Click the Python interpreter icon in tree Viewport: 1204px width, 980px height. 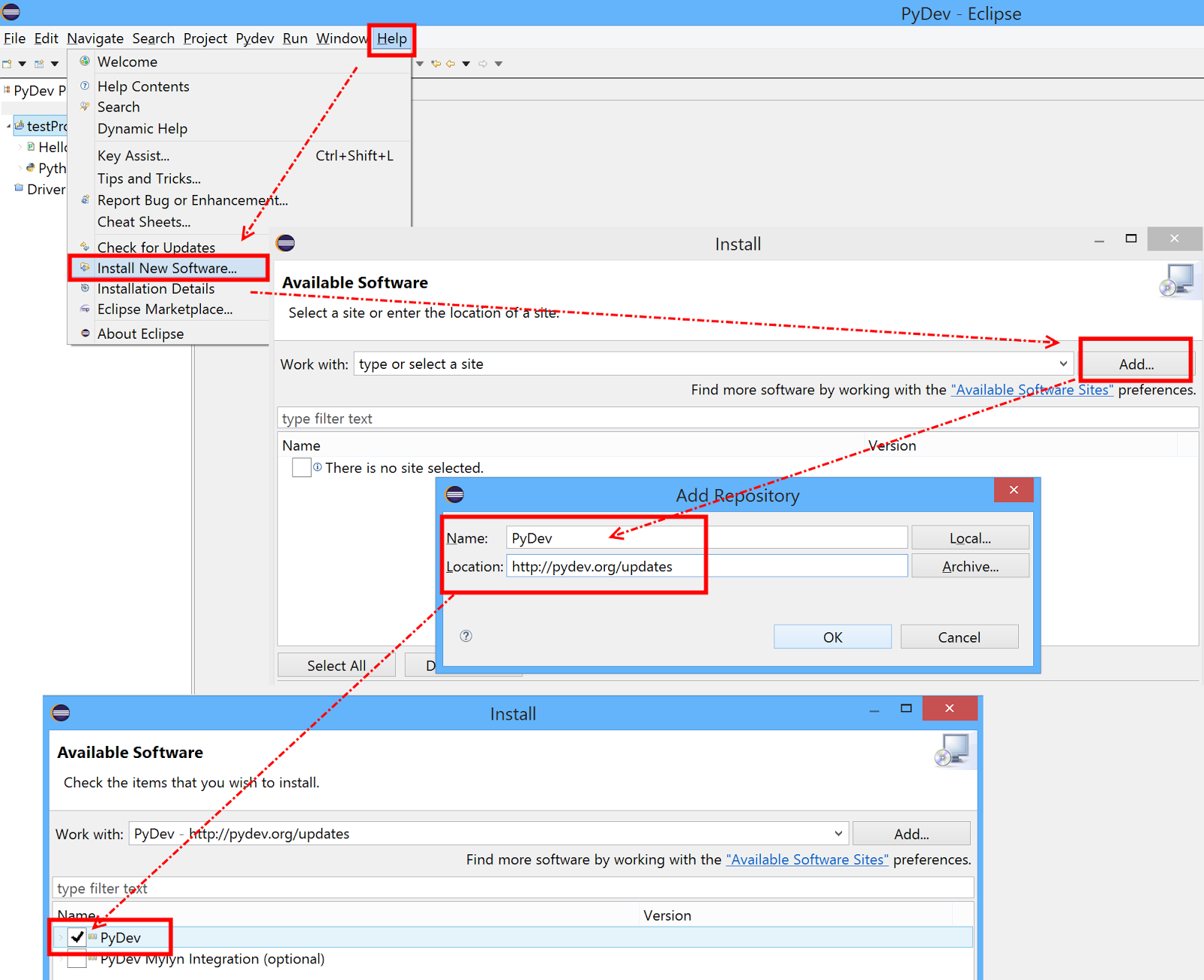(x=31, y=167)
